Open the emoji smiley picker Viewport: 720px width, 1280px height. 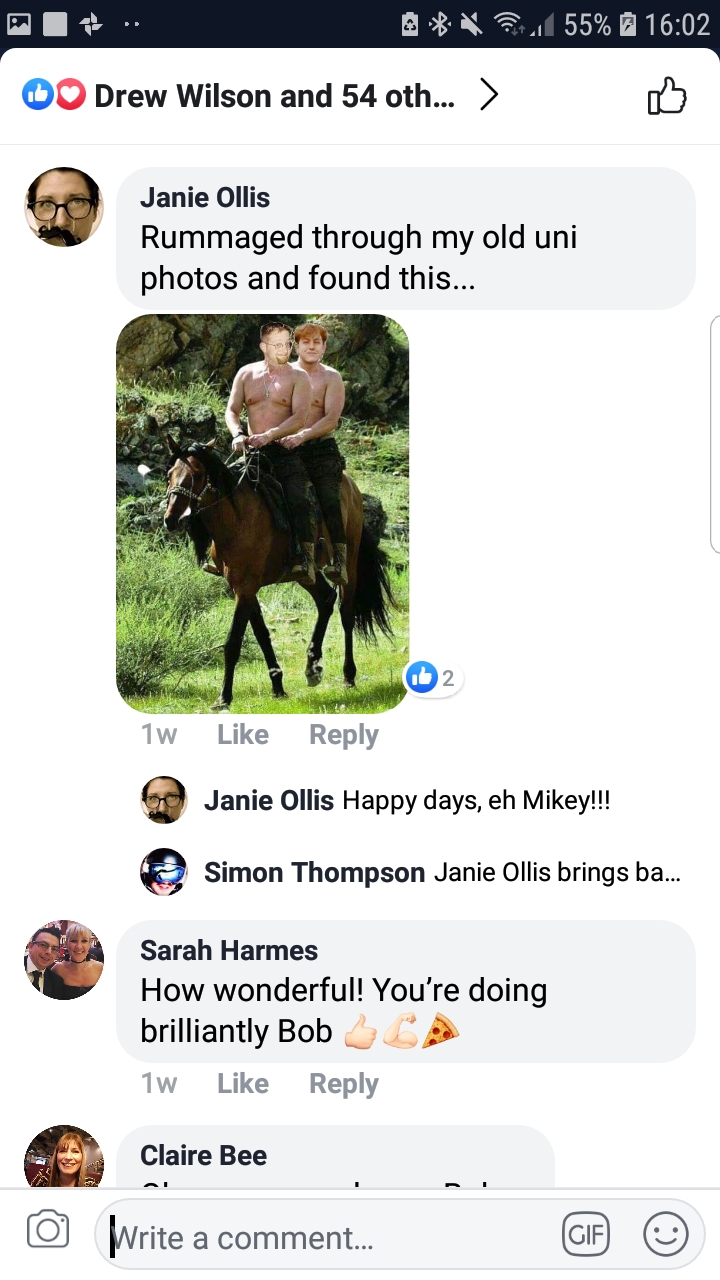tap(665, 1236)
